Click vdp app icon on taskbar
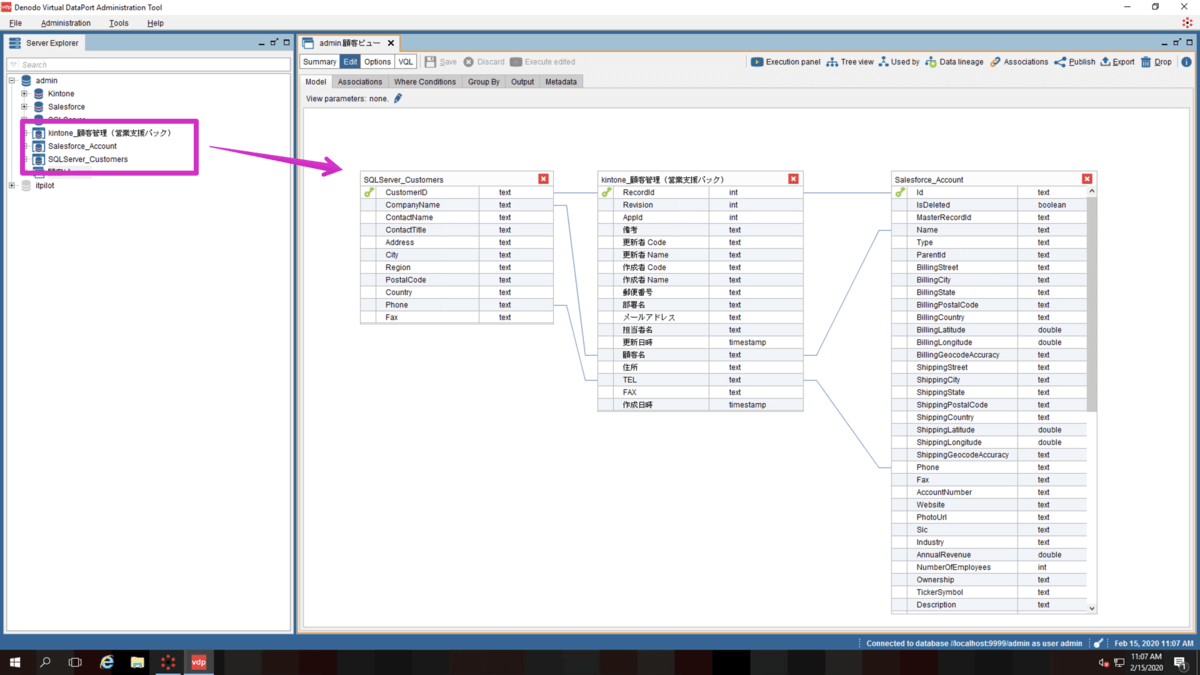The height and width of the screenshot is (675, 1200). 198,662
